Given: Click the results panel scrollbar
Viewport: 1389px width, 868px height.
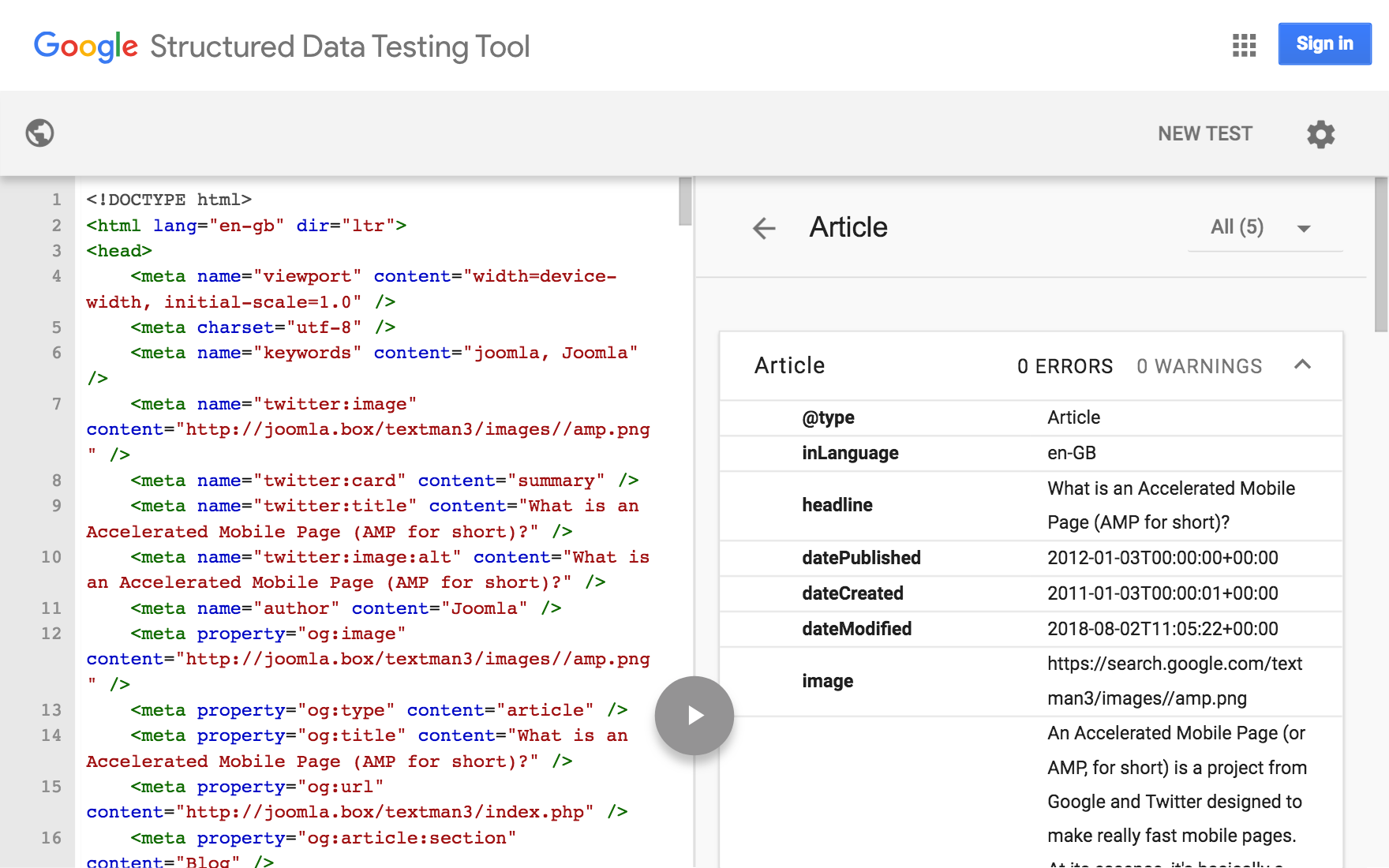Looking at the screenshot, I should (1380, 253).
